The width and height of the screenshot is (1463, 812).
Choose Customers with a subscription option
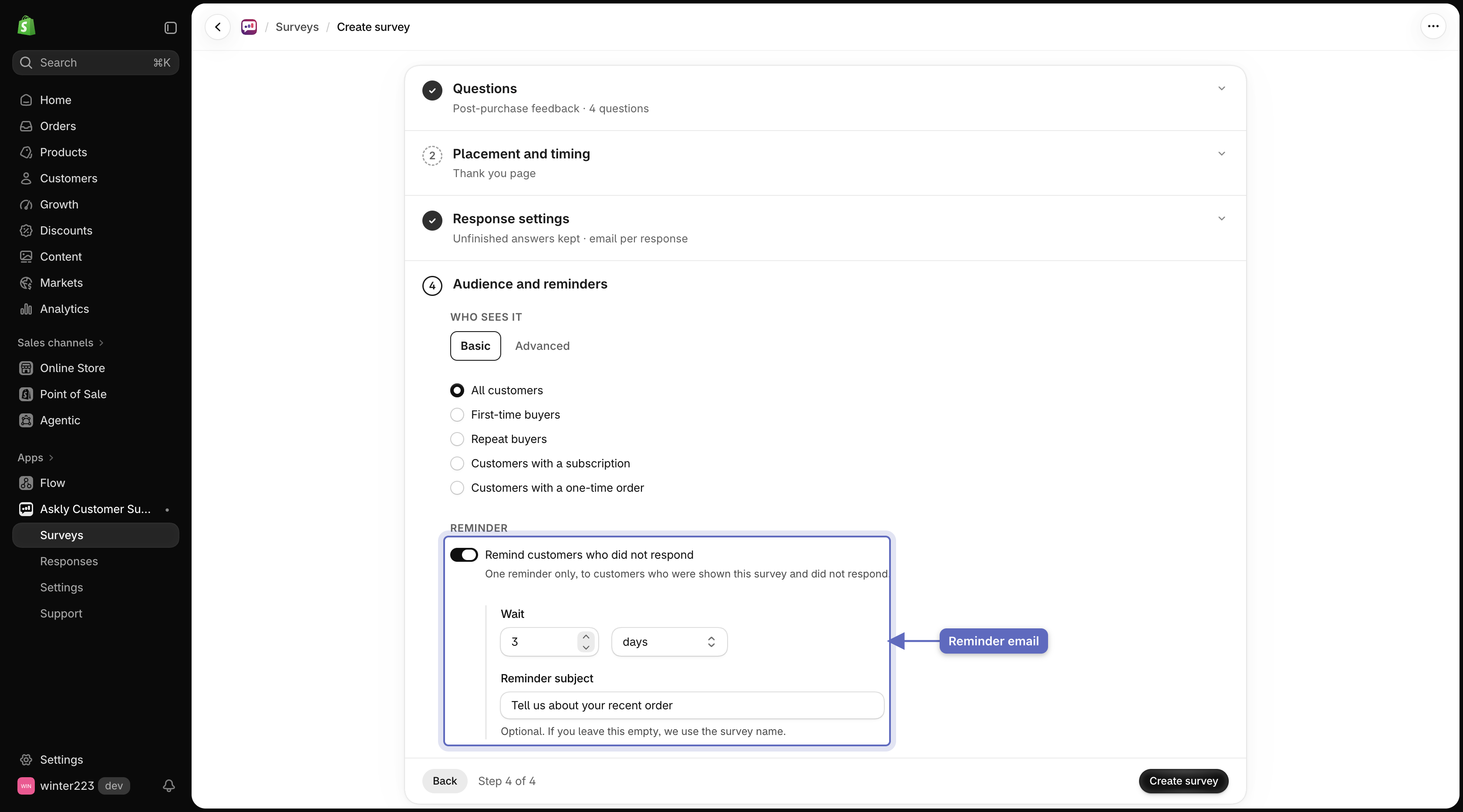pyautogui.click(x=457, y=463)
